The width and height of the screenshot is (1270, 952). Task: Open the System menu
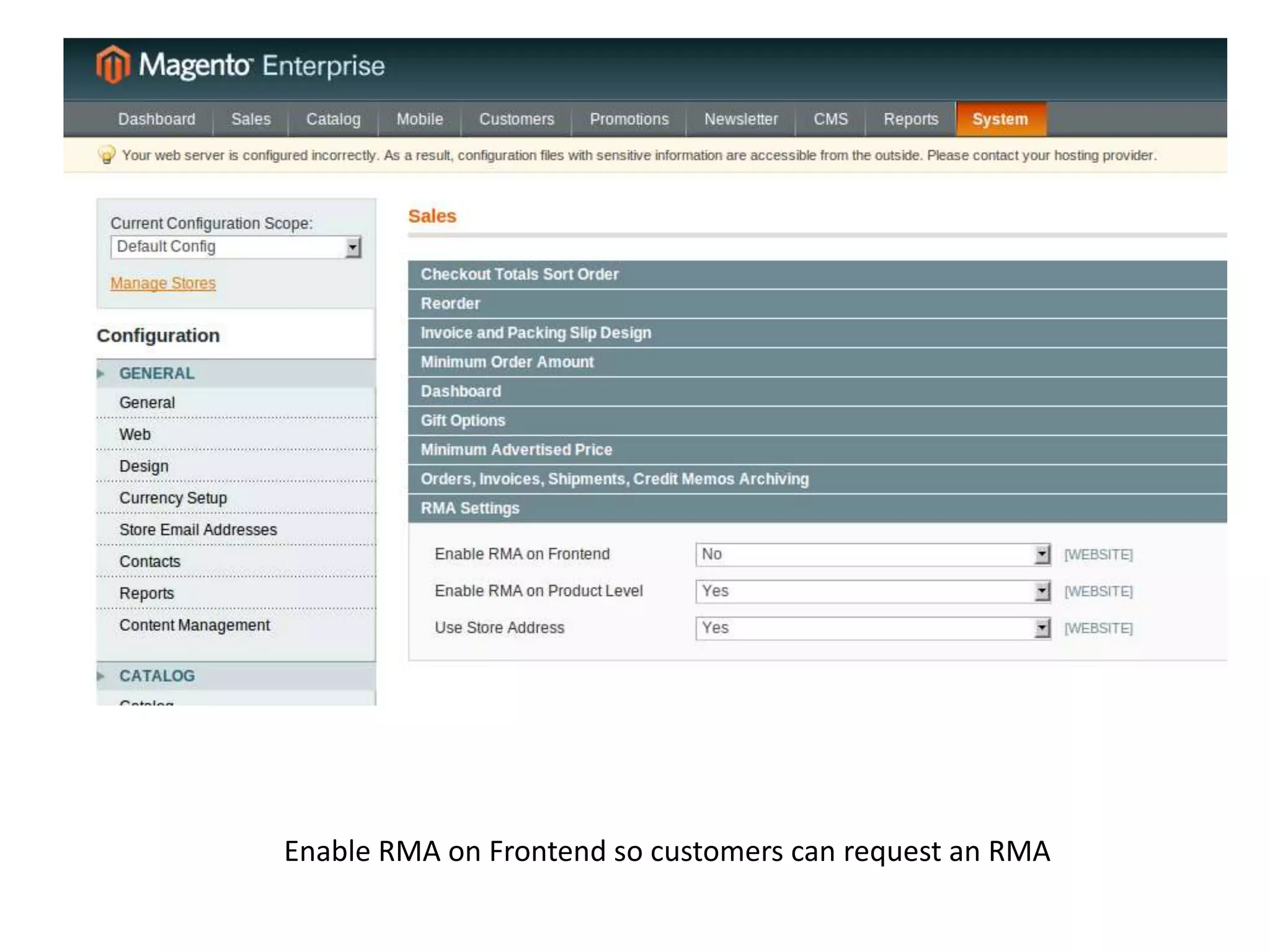pyautogui.click(x=1001, y=119)
